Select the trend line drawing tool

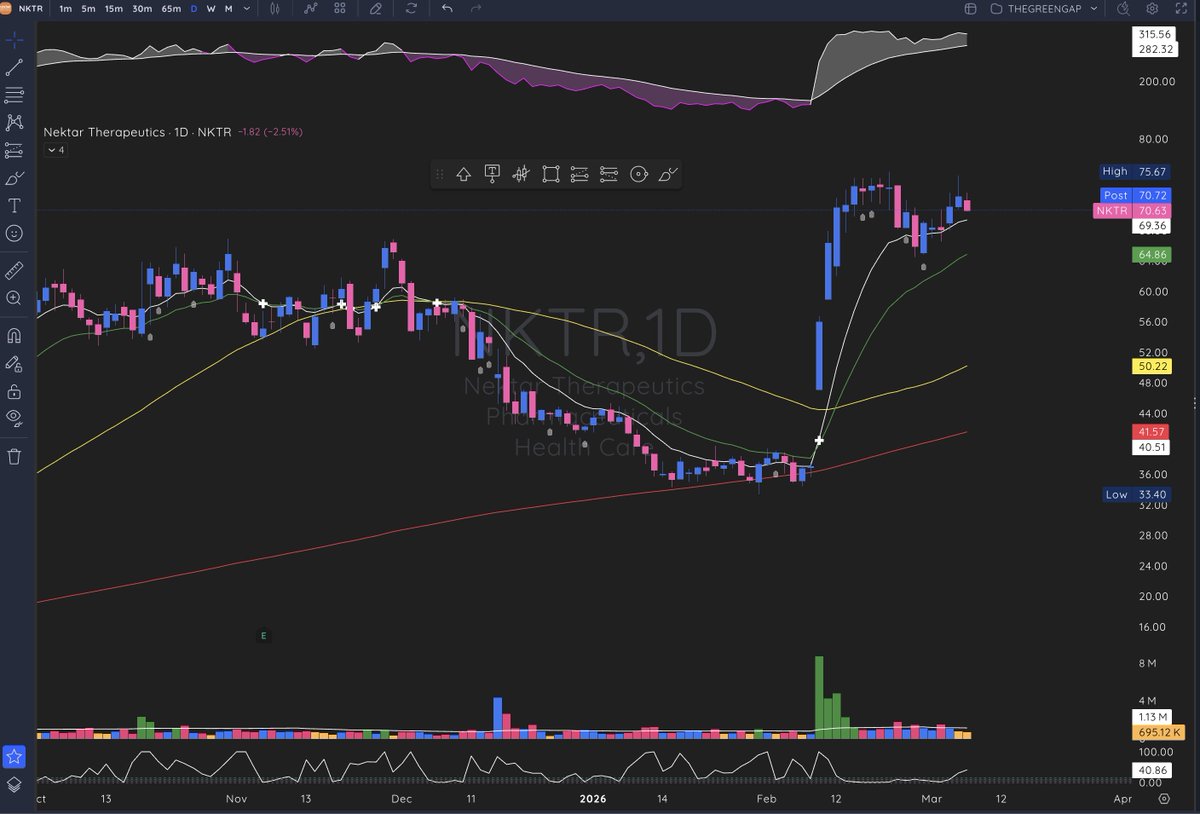point(14,67)
